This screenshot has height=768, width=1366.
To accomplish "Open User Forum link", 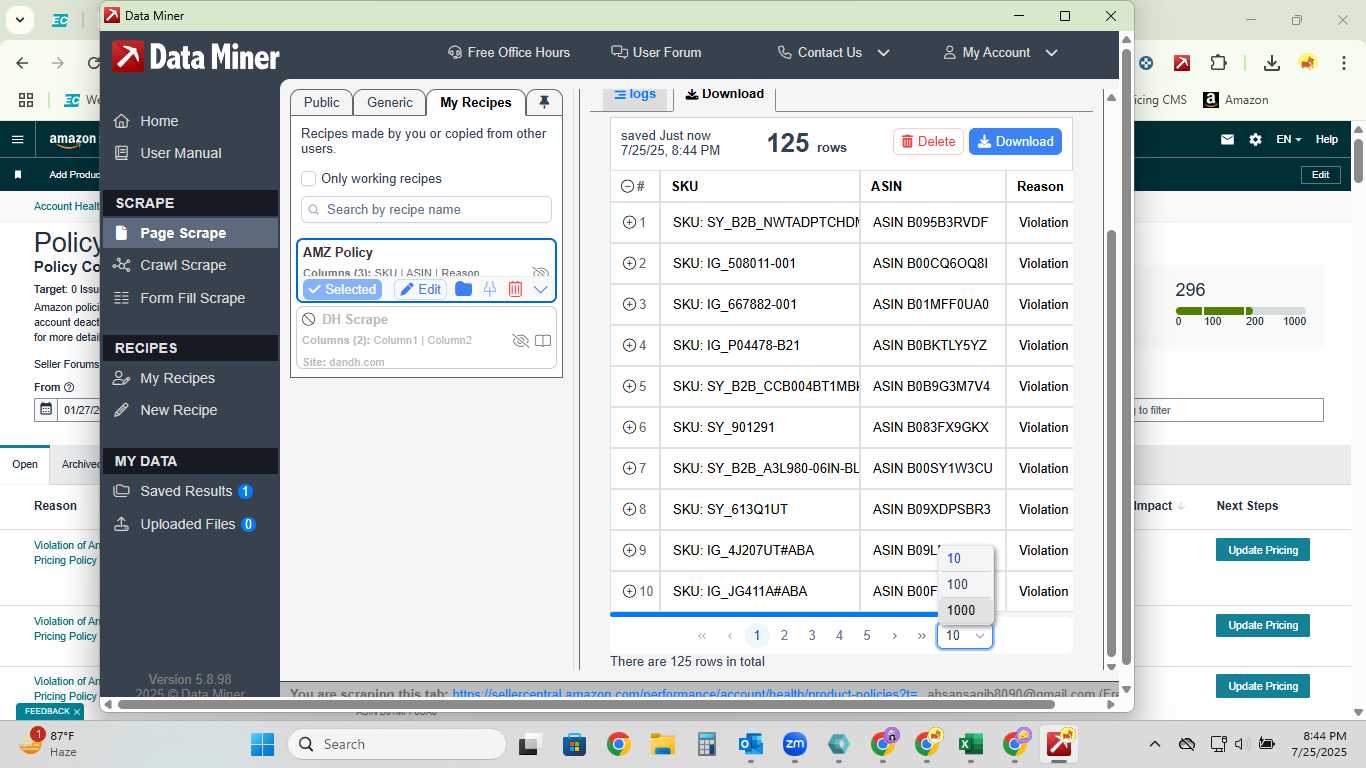I will (656, 52).
